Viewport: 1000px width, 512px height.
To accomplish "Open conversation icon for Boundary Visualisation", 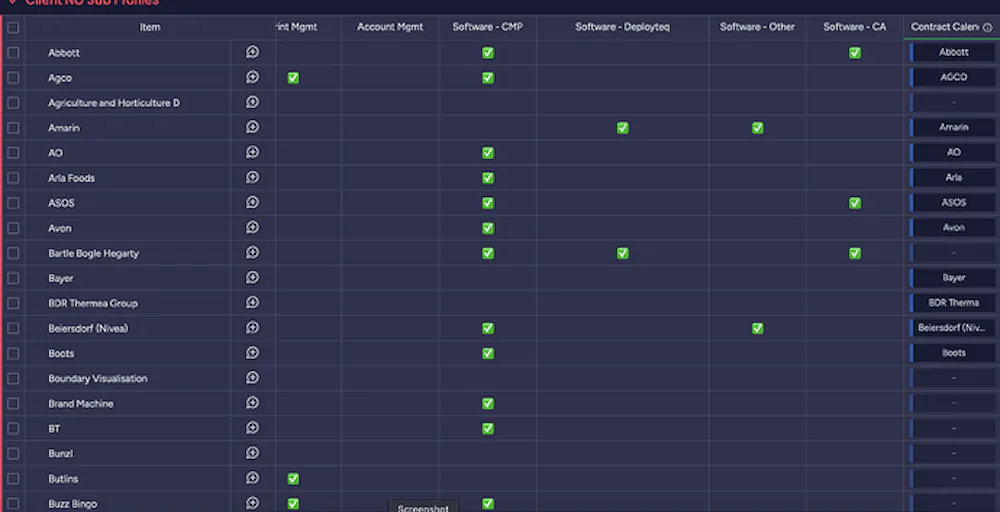I will click(253, 378).
